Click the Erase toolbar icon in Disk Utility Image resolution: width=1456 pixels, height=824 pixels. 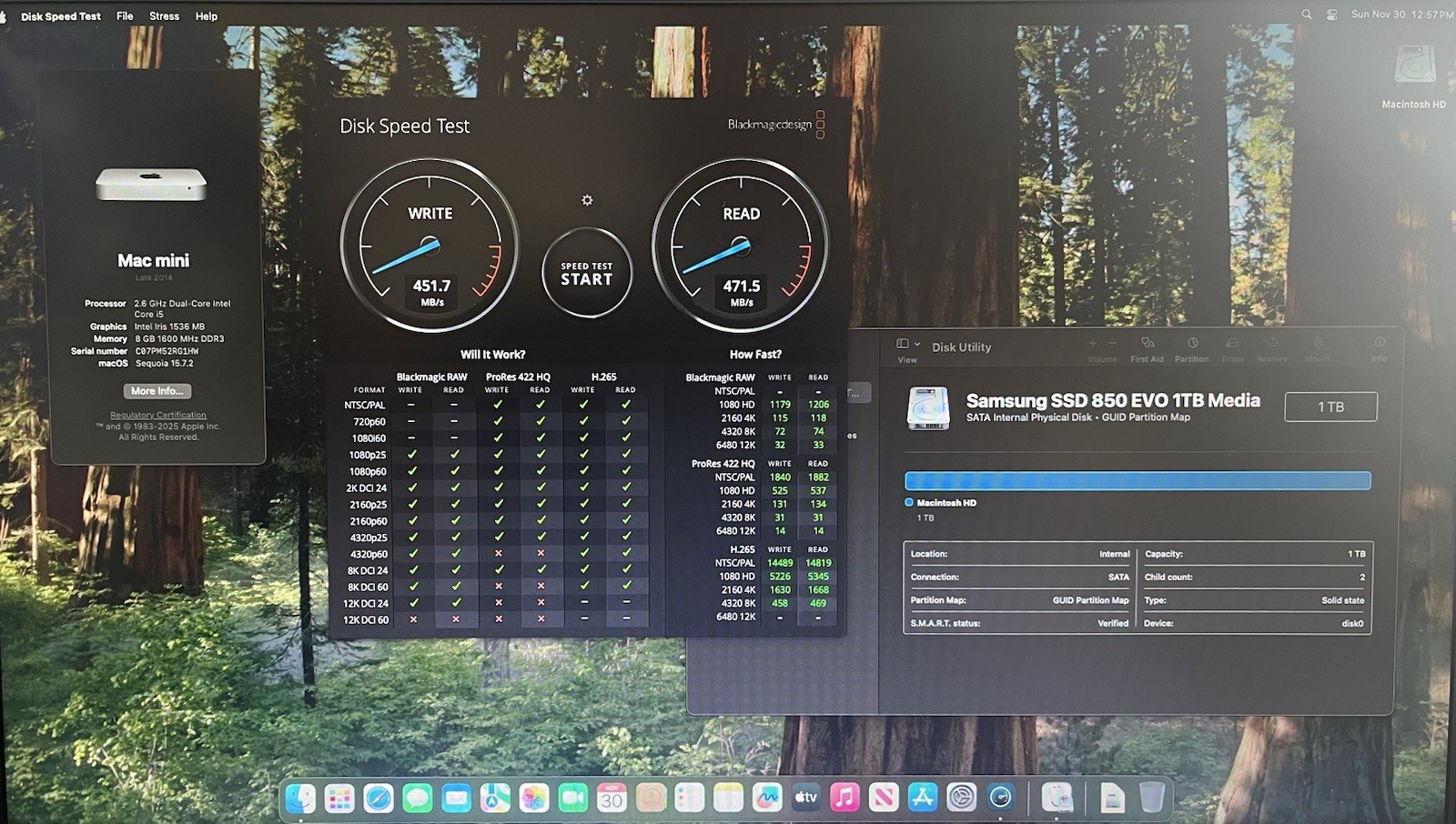pos(1232,343)
